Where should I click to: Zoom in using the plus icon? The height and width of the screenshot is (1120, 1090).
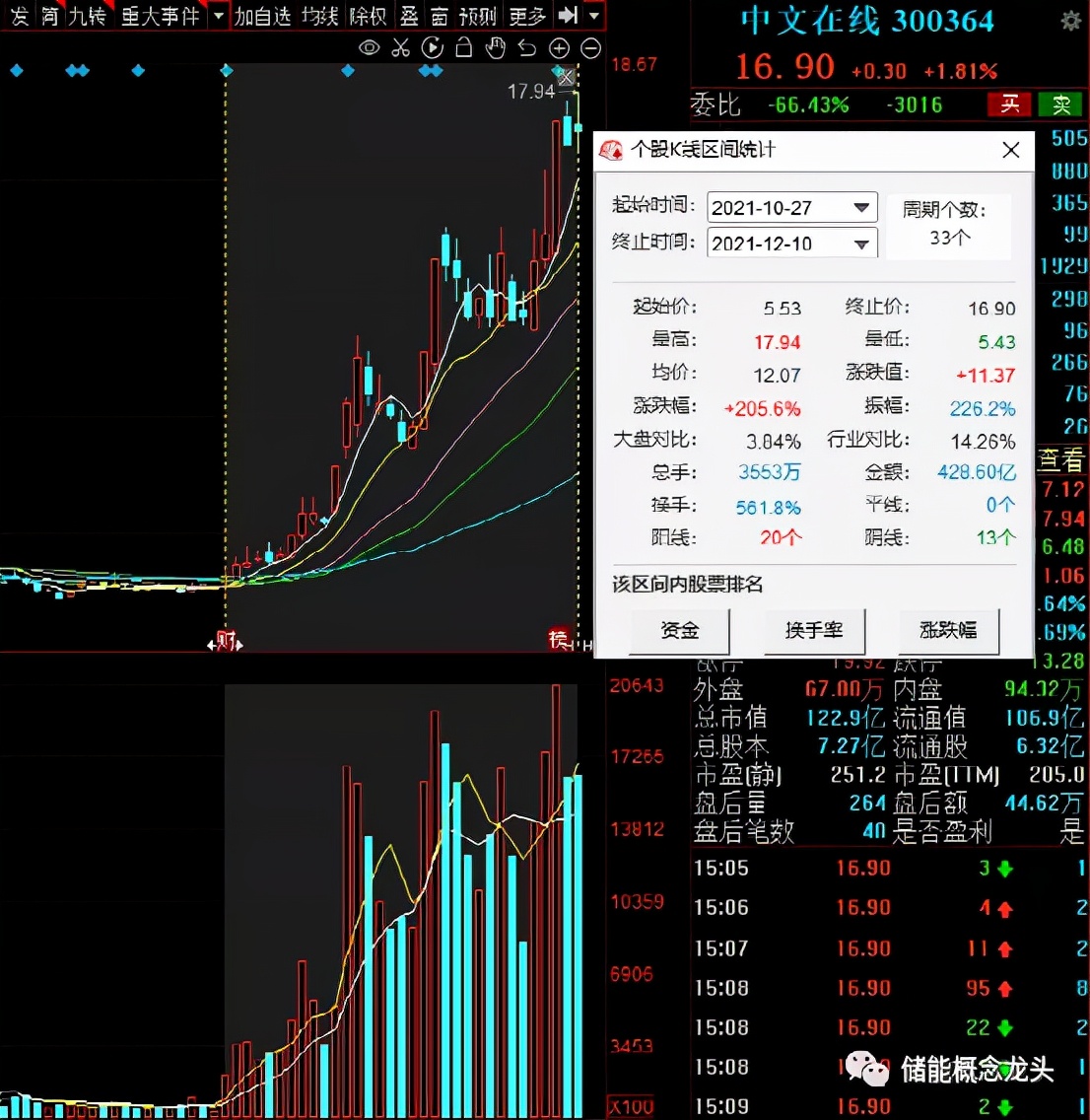[559, 47]
